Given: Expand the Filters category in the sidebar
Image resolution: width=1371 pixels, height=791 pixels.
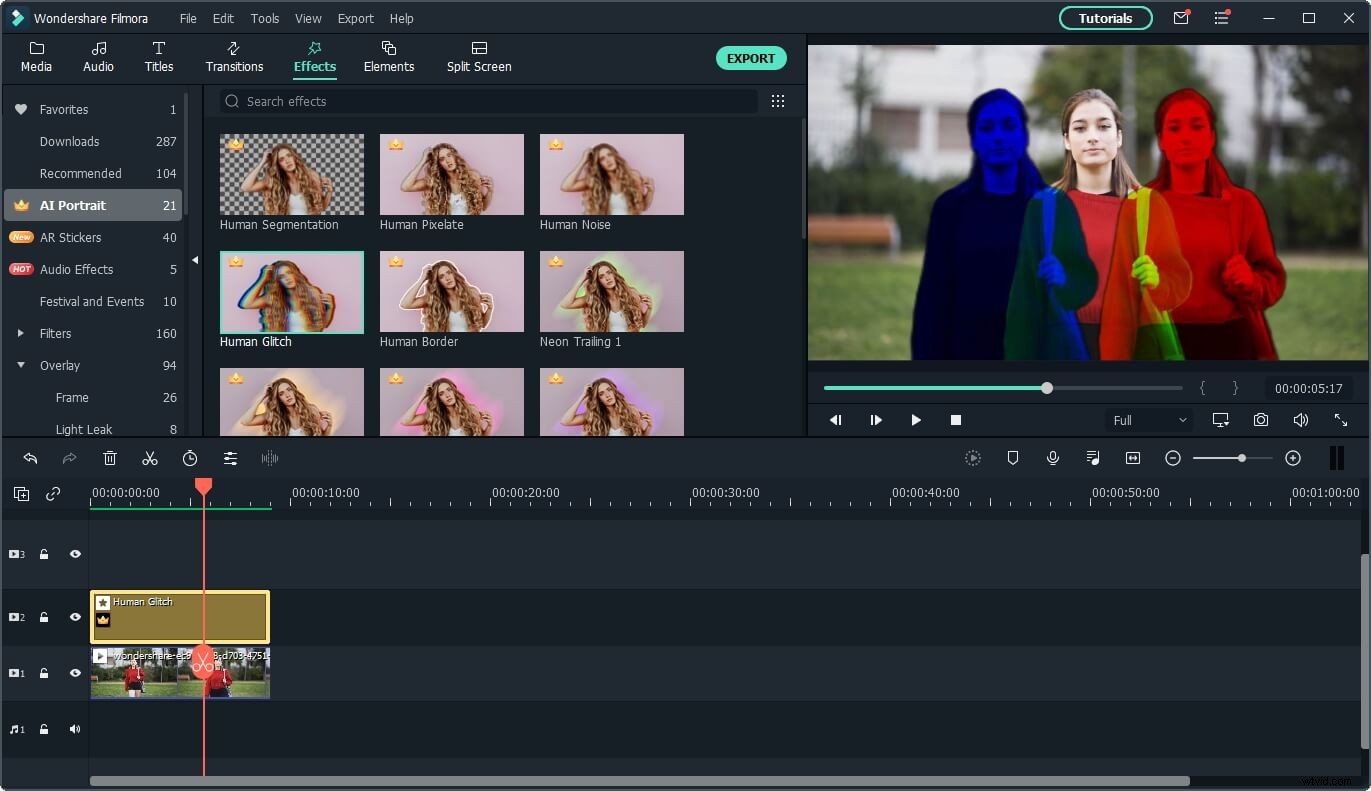Looking at the screenshot, I should tap(21, 333).
